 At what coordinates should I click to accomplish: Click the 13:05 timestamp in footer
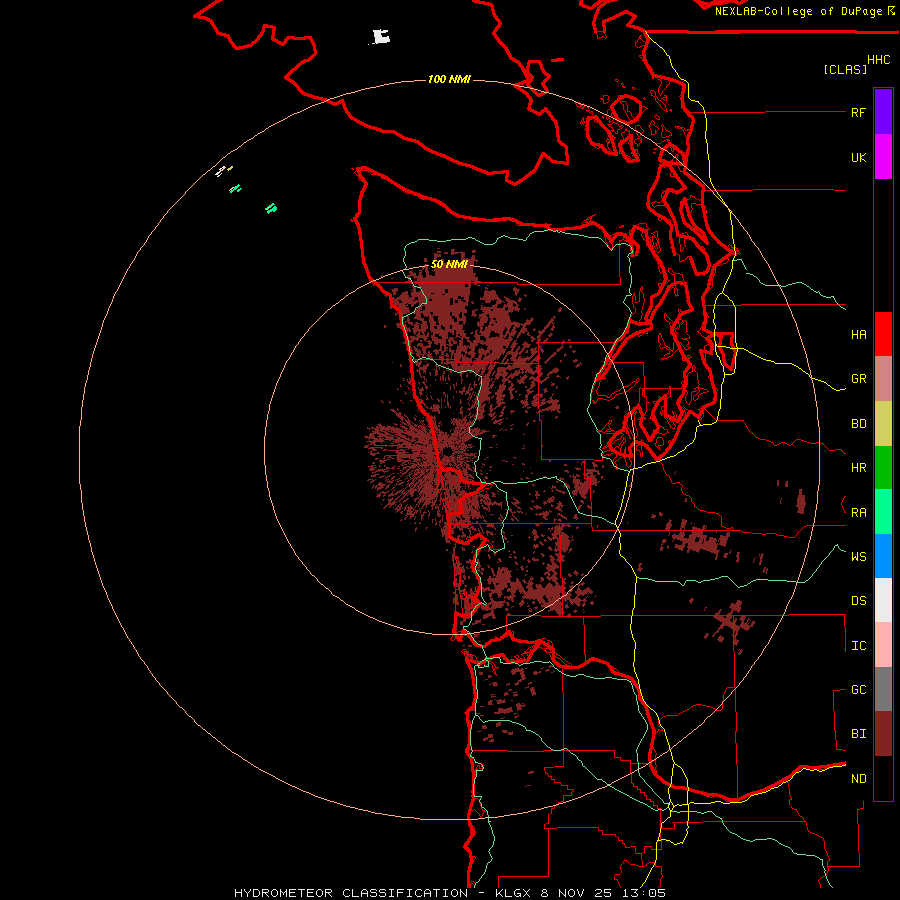(x=646, y=893)
